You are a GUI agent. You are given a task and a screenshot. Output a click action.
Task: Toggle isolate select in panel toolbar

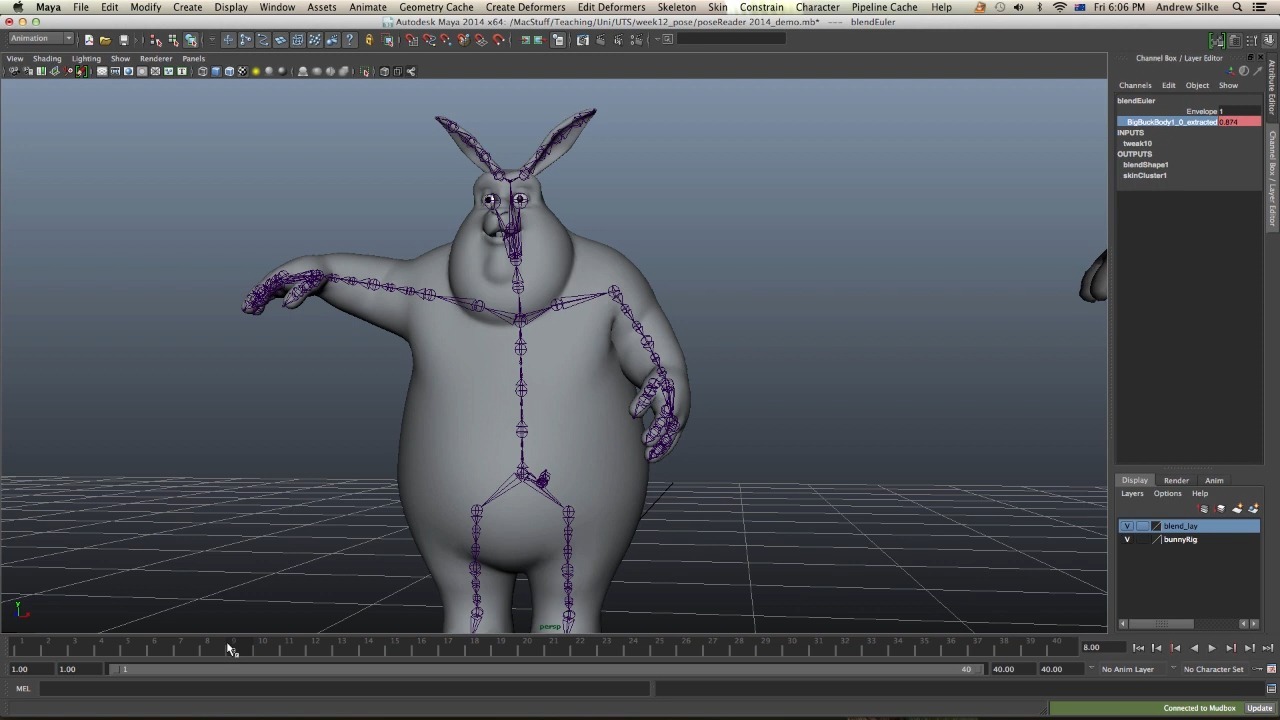(365, 71)
